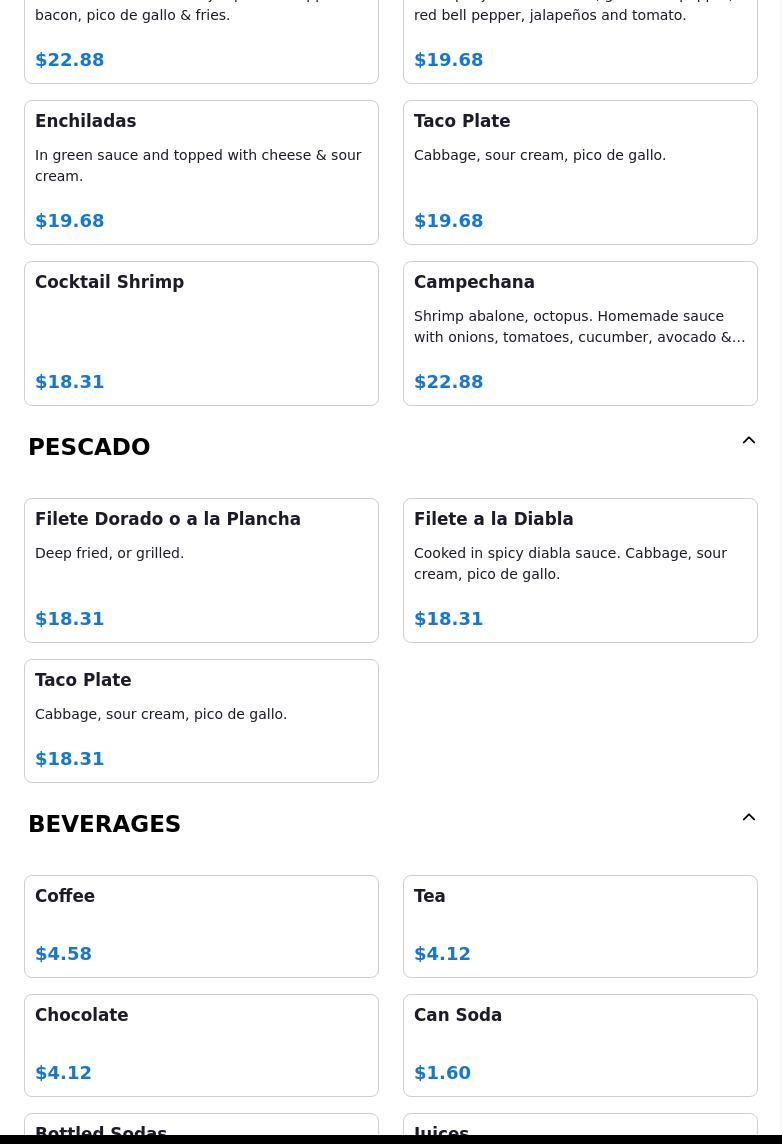782x1144 pixels.
Task: Pick the Can Soda for $1.60
Action: tap(580, 1045)
